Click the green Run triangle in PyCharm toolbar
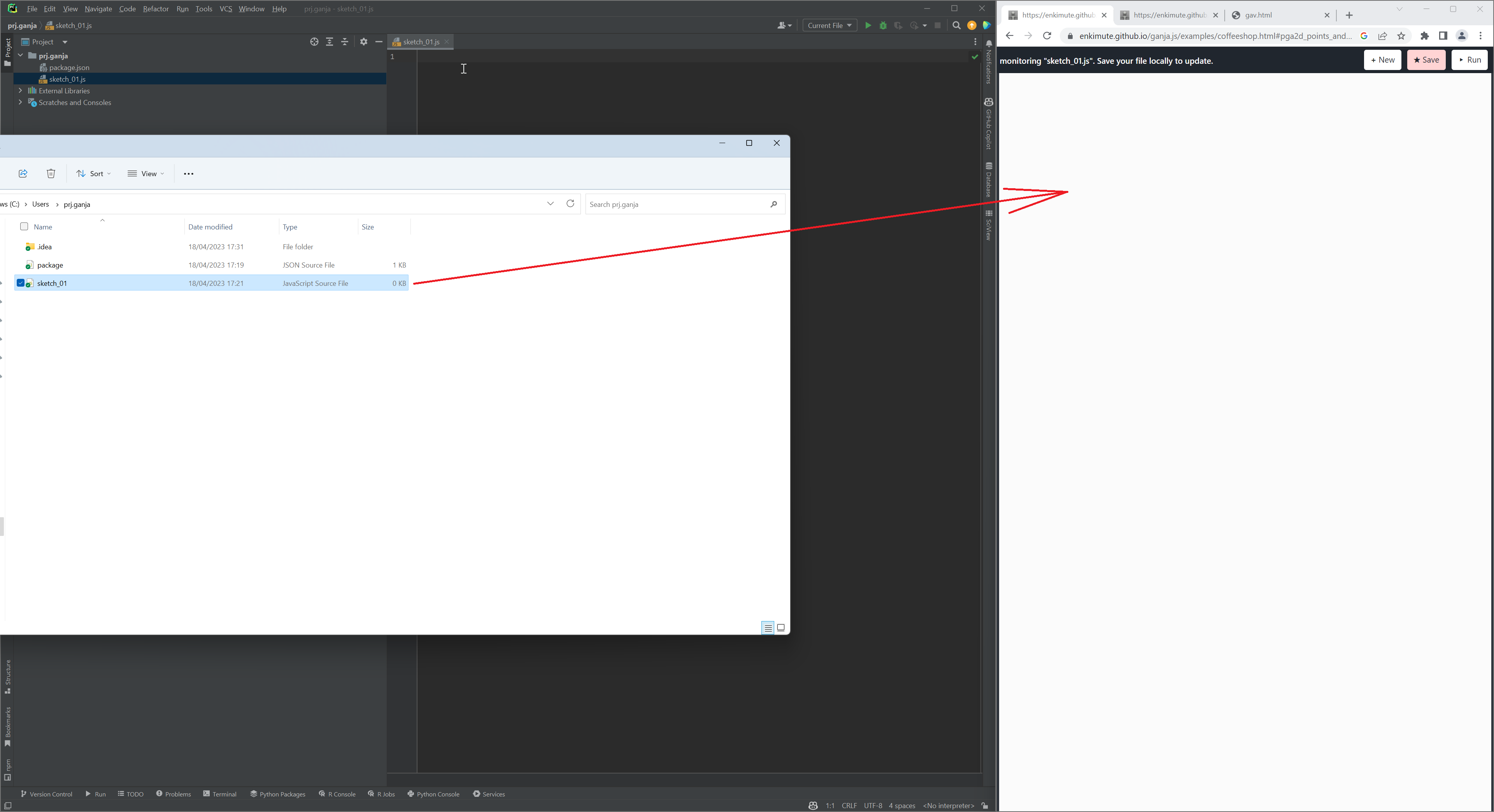This screenshot has width=1494, height=812. [868, 26]
